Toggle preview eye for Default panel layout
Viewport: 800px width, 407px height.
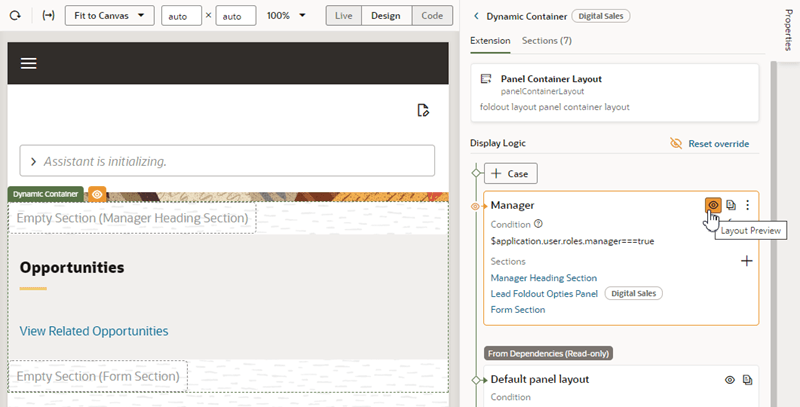[730, 379]
